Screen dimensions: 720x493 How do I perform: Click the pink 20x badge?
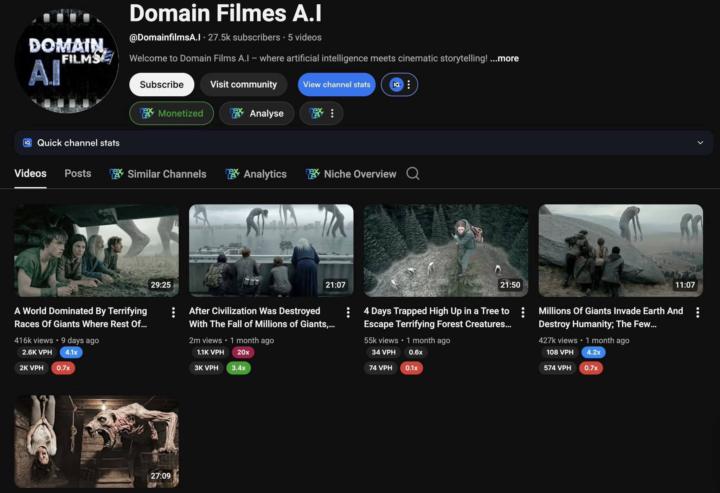pyautogui.click(x=243, y=353)
